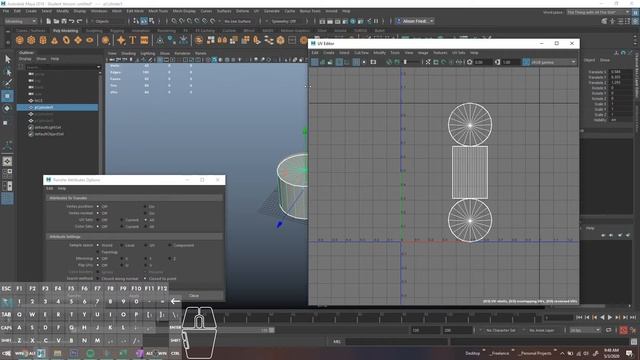This screenshot has height=360, width=640.
Task: Open Windows notification center icon
Action: (629, 353)
